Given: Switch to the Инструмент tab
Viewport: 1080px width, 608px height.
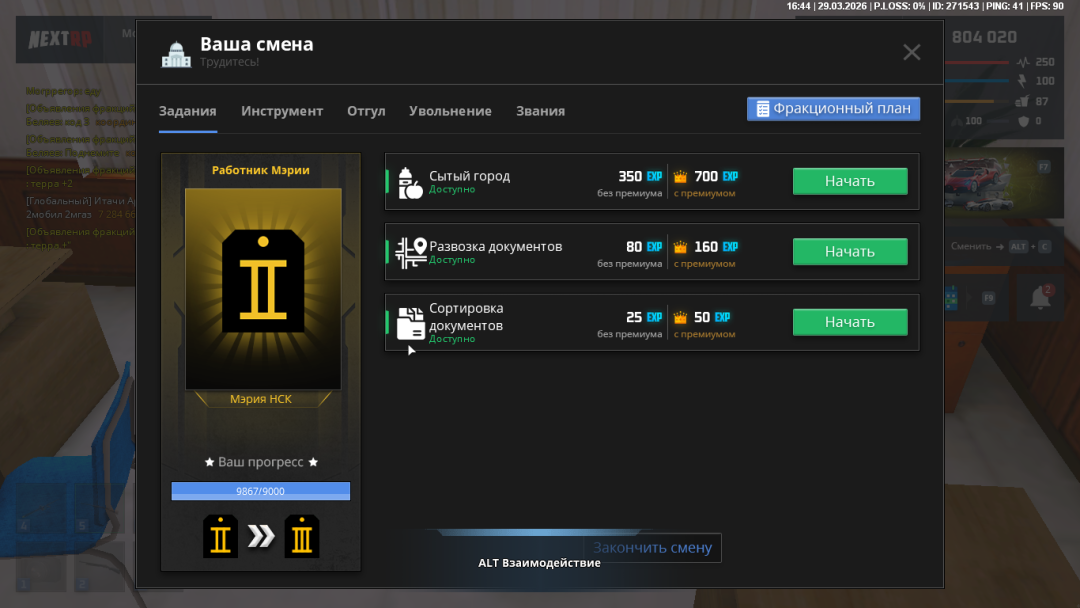Looking at the screenshot, I should tap(282, 111).
